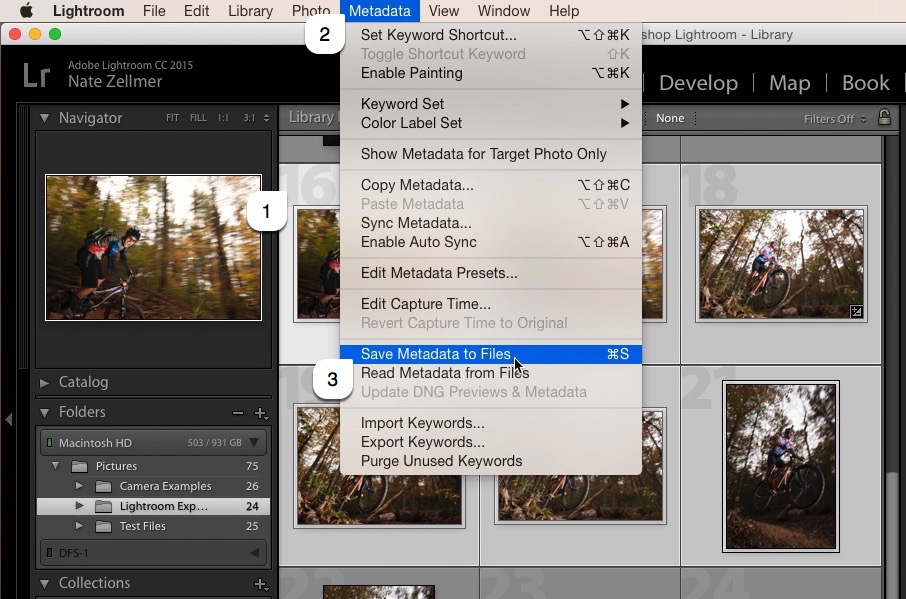This screenshot has width=906, height=599.
Task: Open the Macintosh HD volume dropdown
Action: tap(254, 442)
